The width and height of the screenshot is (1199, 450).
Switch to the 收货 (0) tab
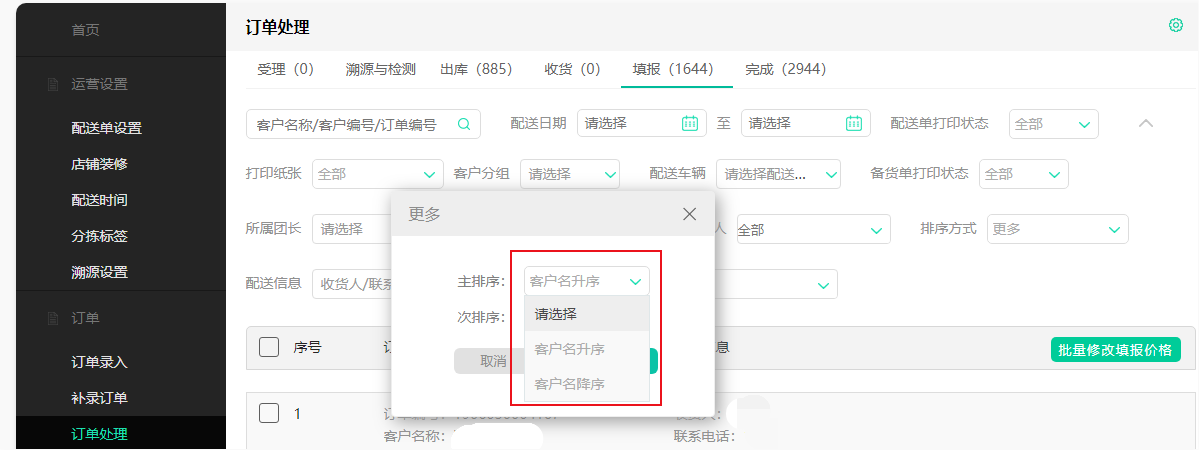click(x=572, y=70)
